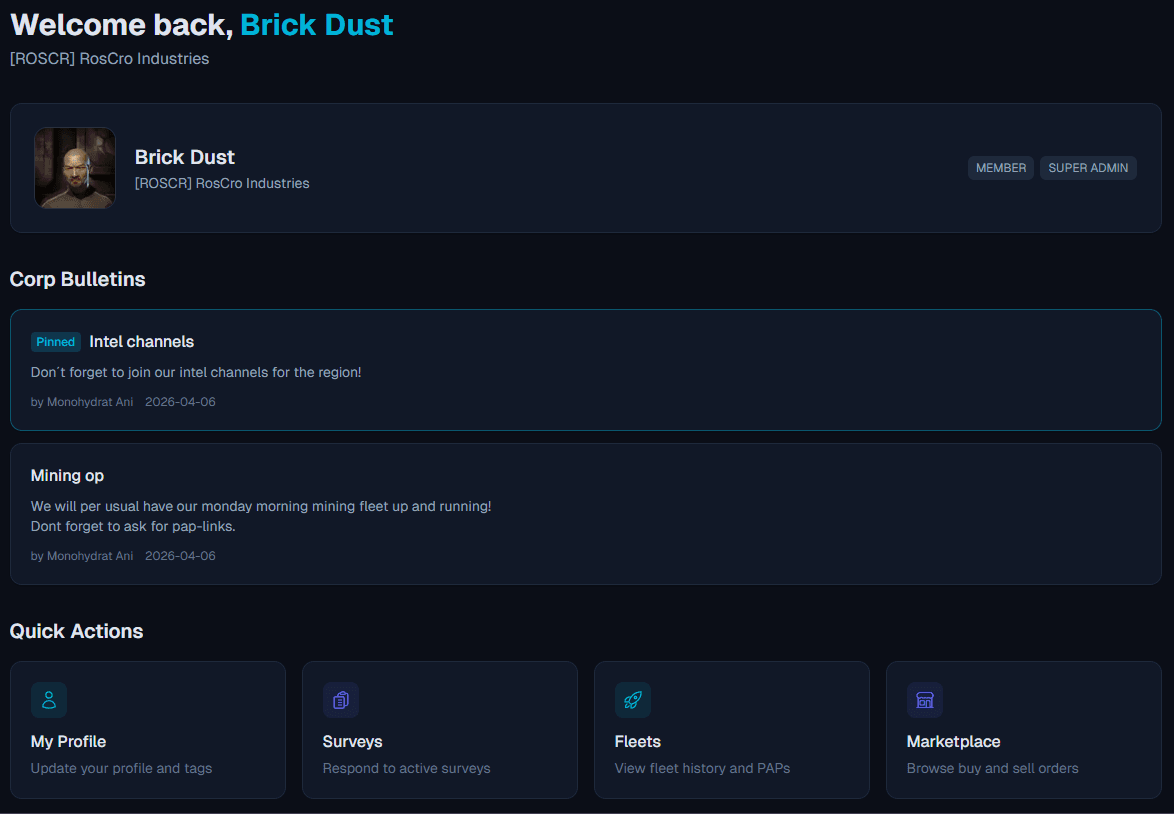Click the SUPER ADMIN role badge
The image size is (1174, 814).
tap(1088, 168)
